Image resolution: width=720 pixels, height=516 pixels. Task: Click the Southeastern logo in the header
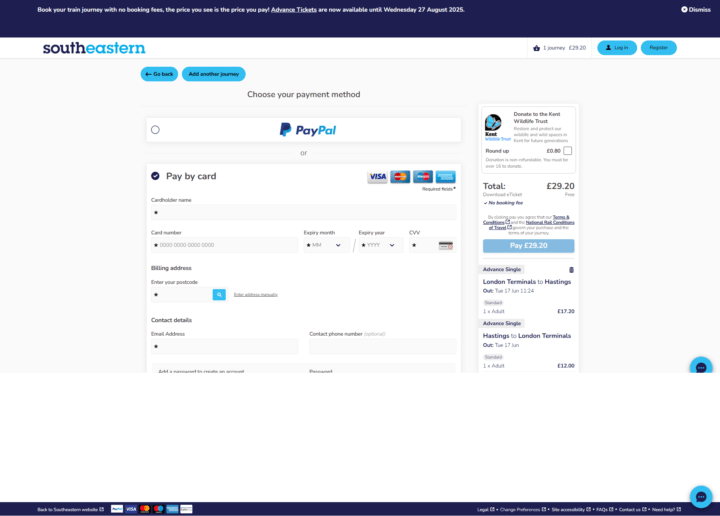[x=94, y=48]
